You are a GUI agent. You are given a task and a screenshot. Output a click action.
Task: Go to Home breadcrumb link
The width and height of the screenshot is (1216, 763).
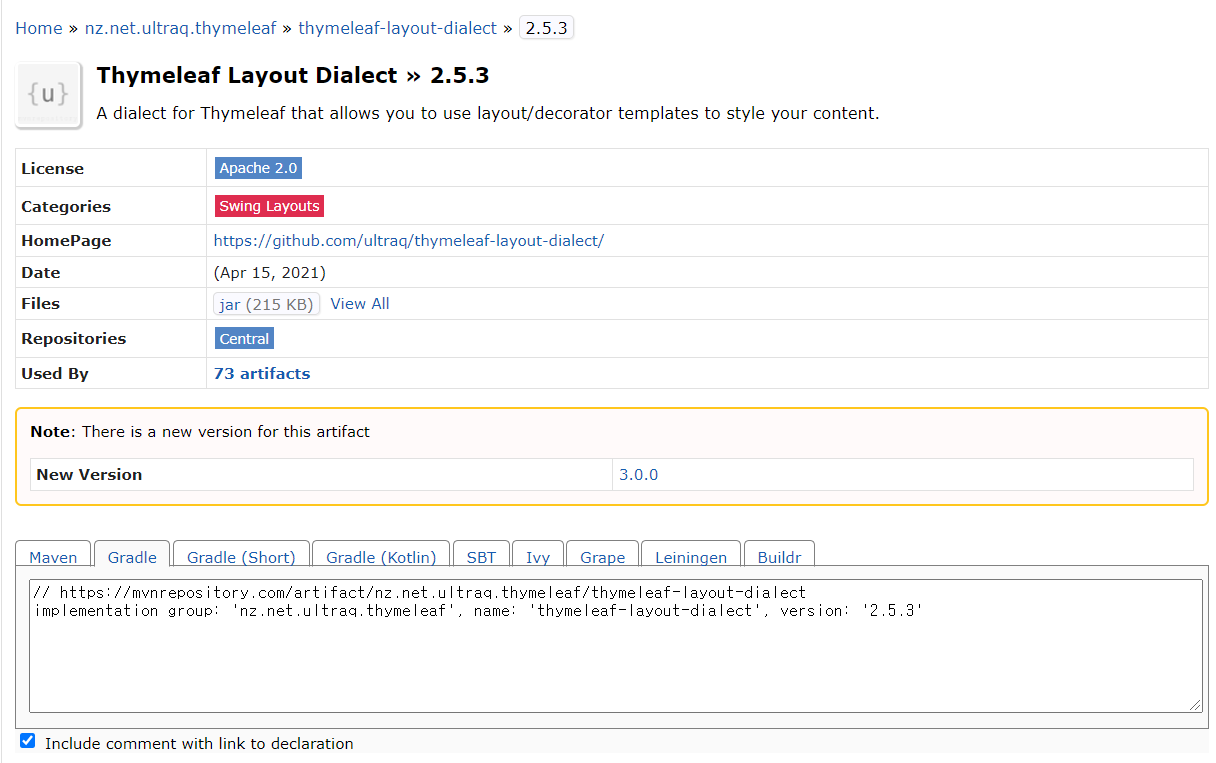(39, 28)
